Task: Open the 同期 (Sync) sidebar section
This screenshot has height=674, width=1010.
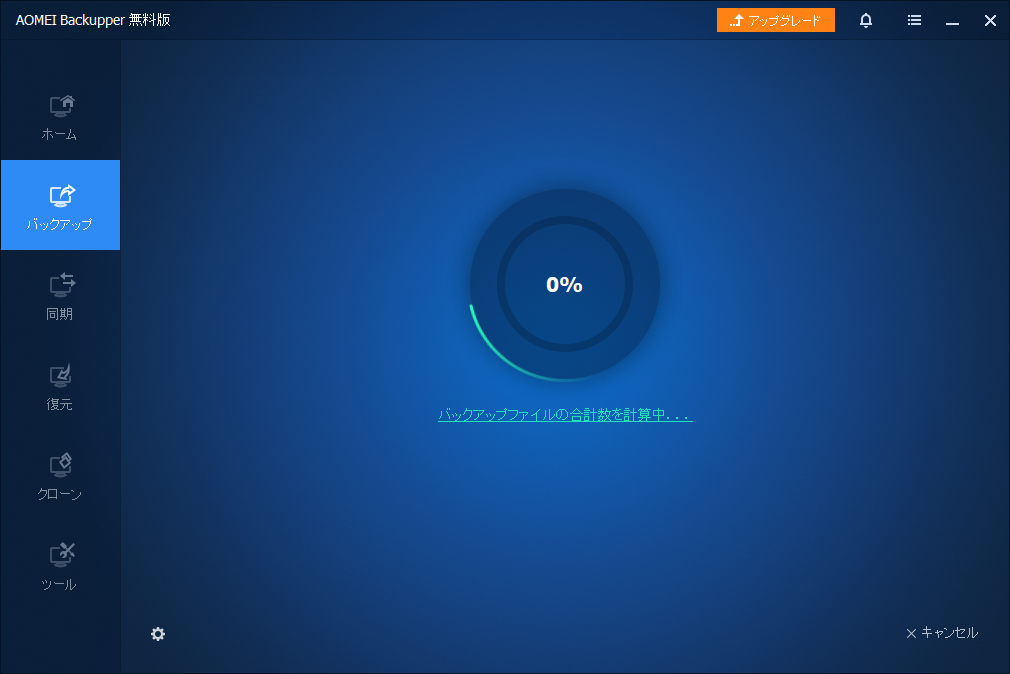Action: point(60,296)
